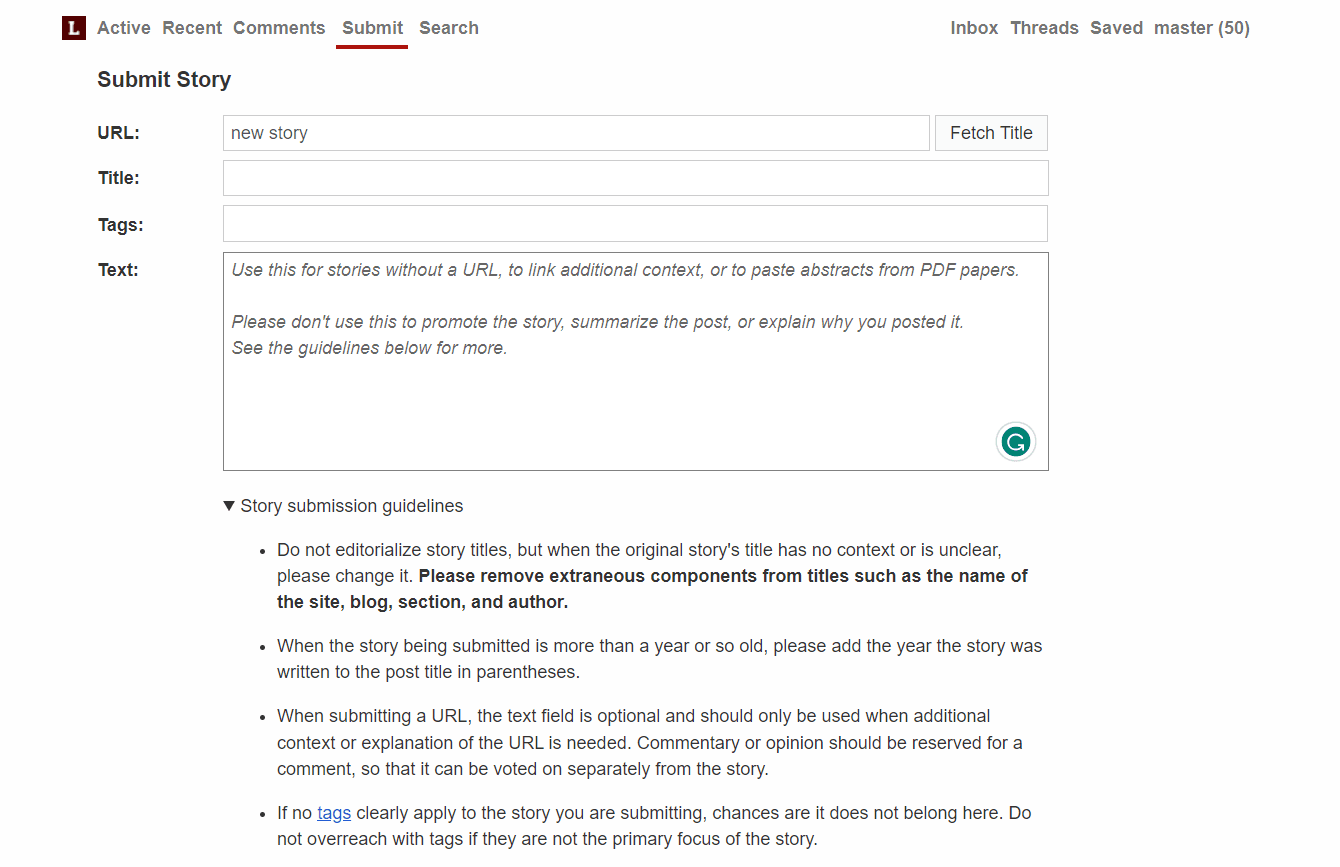This screenshot has height=867, width=1340.
Task: Click into the Title input field
Action: tap(635, 178)
